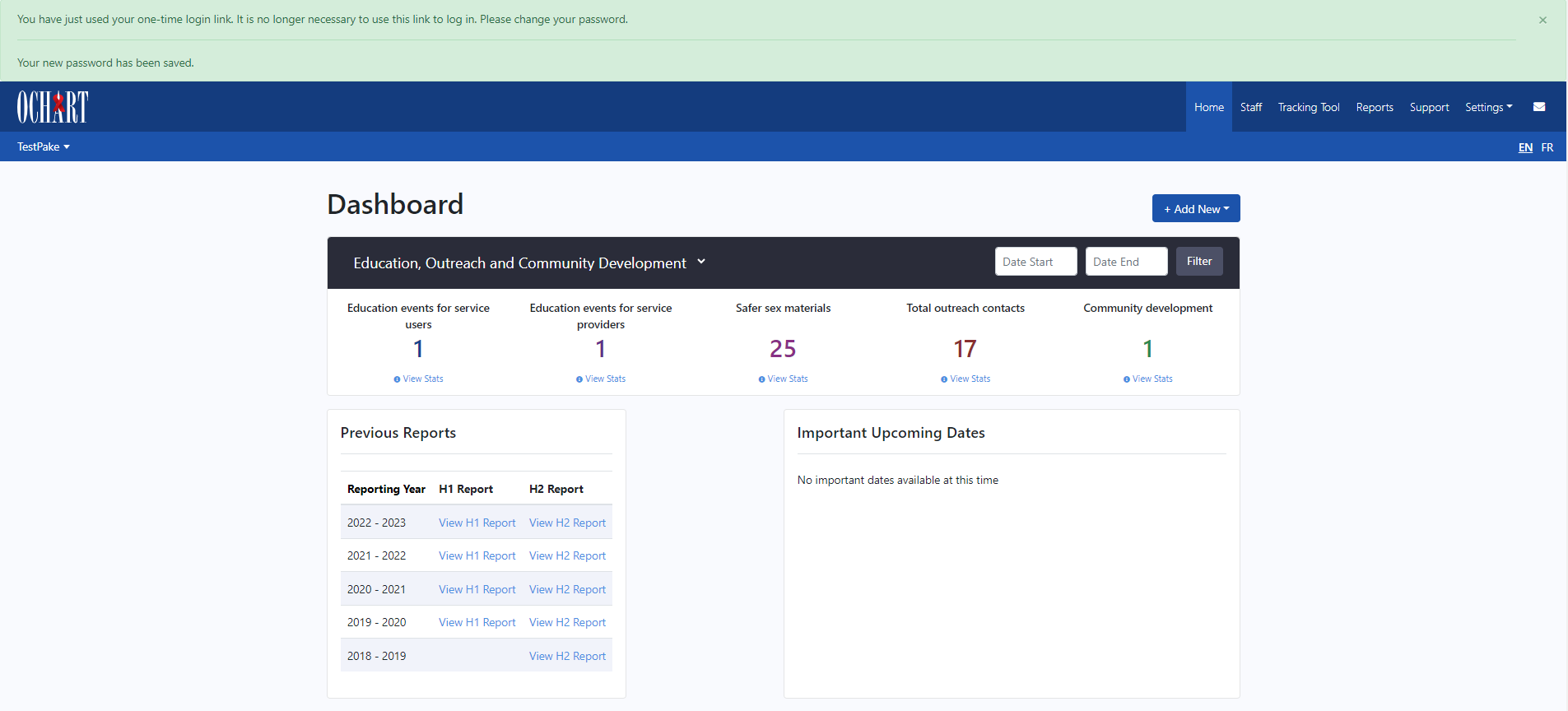Open the mail envelope icon
1568x711 pixels.
1539,107
